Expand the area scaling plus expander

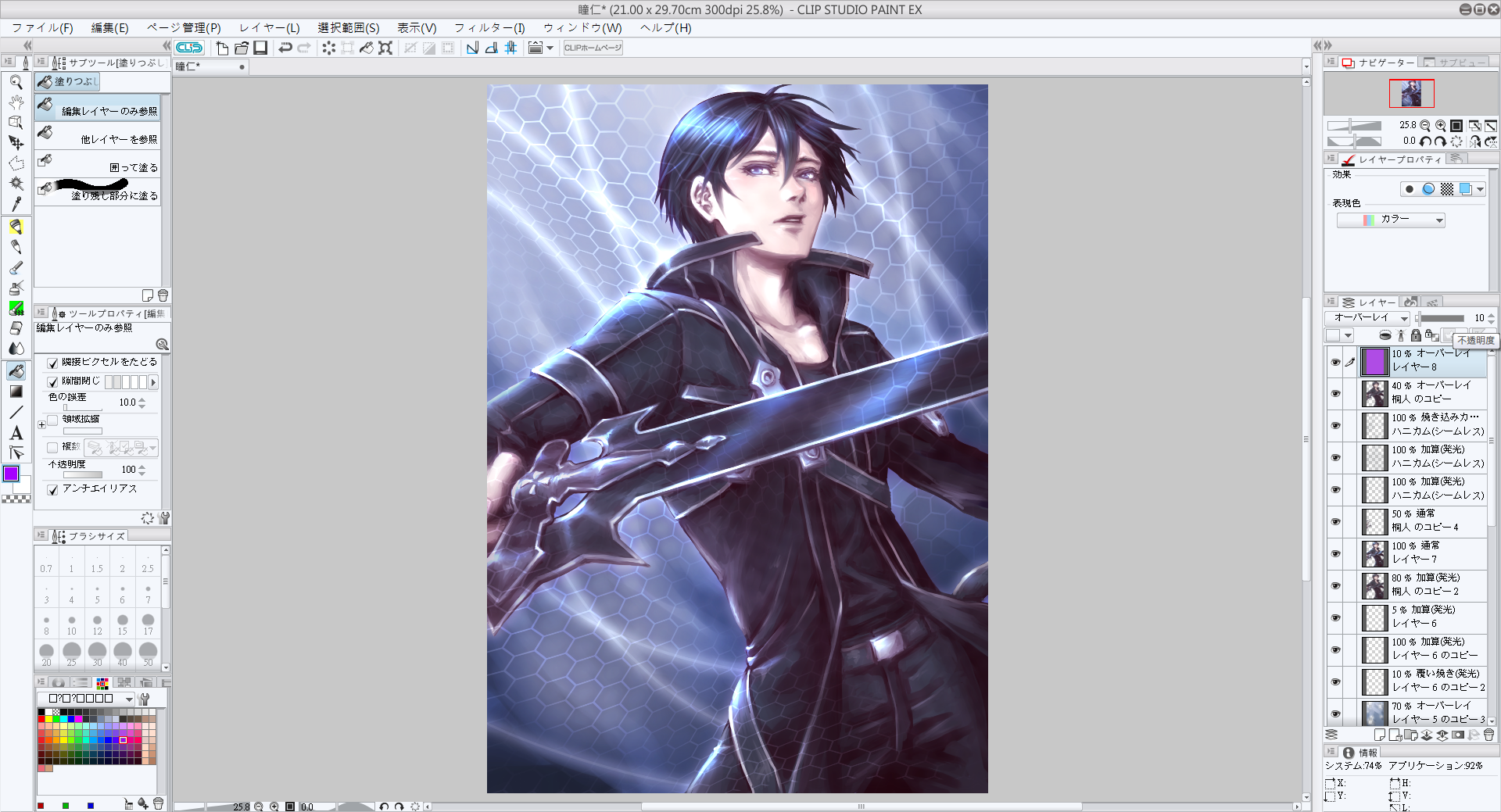41,425
